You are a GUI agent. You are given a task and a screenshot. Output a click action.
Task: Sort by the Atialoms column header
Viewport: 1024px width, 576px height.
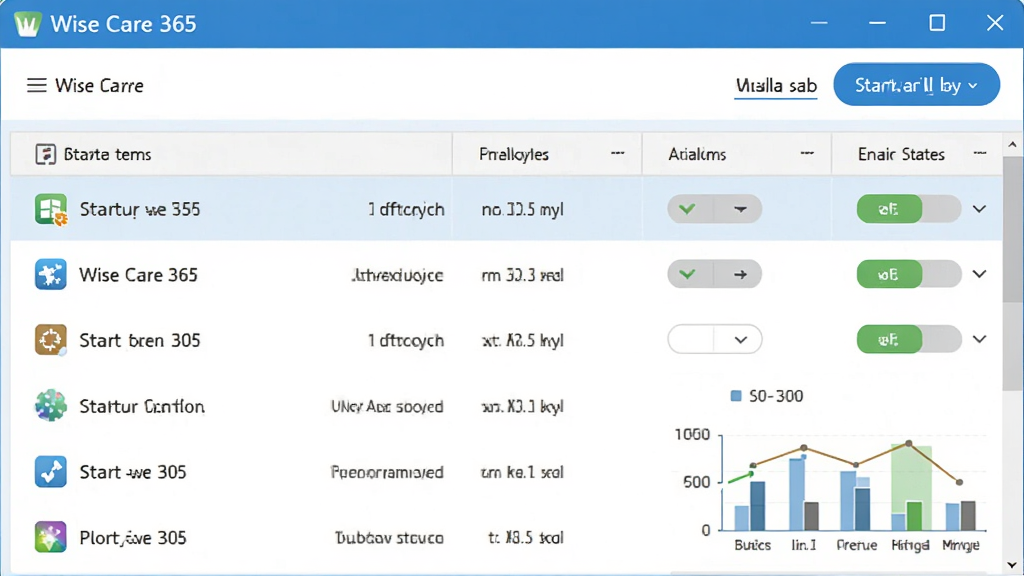[737, 154]
